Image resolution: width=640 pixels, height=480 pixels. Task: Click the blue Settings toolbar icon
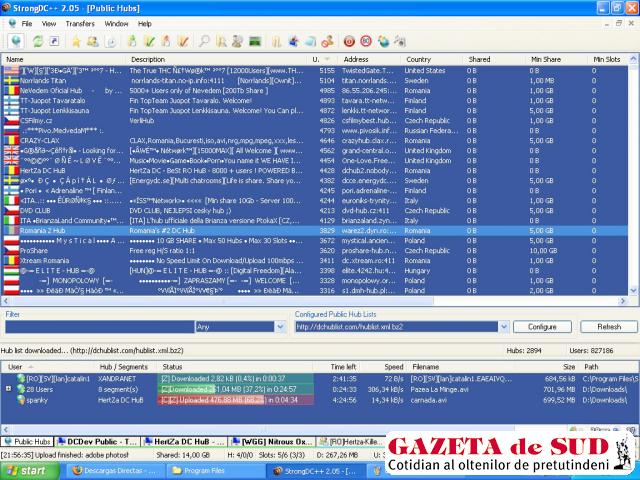(293, 41)
